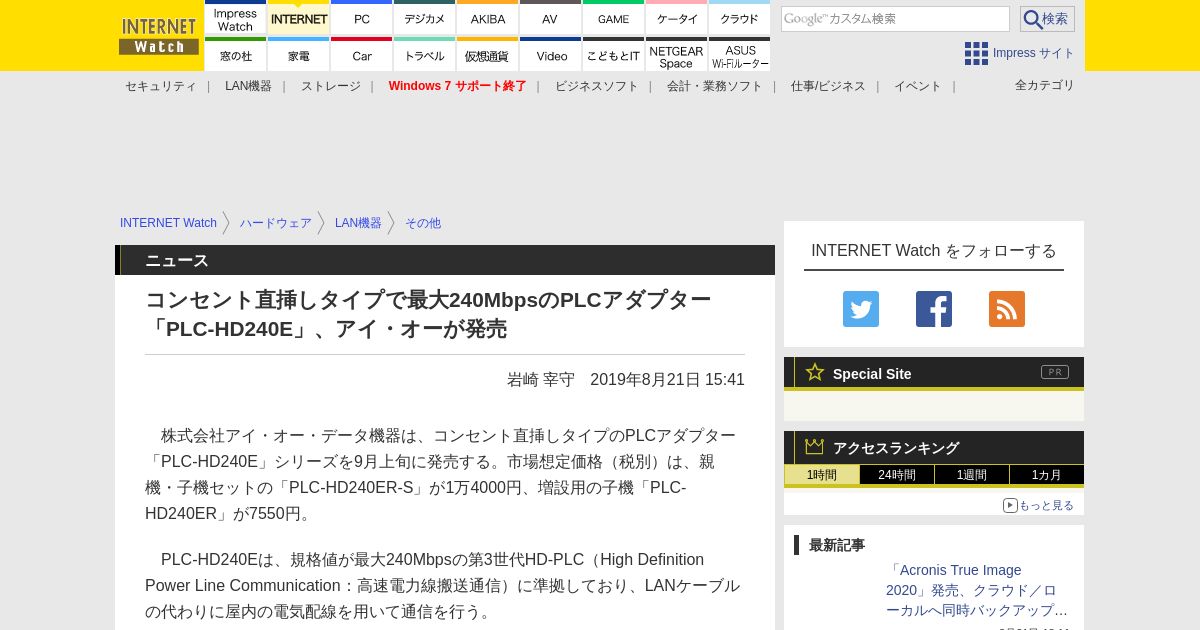Click the セキュリティ category link
The width and height of the screenshot is (1200, 630).
coord(161,86)
